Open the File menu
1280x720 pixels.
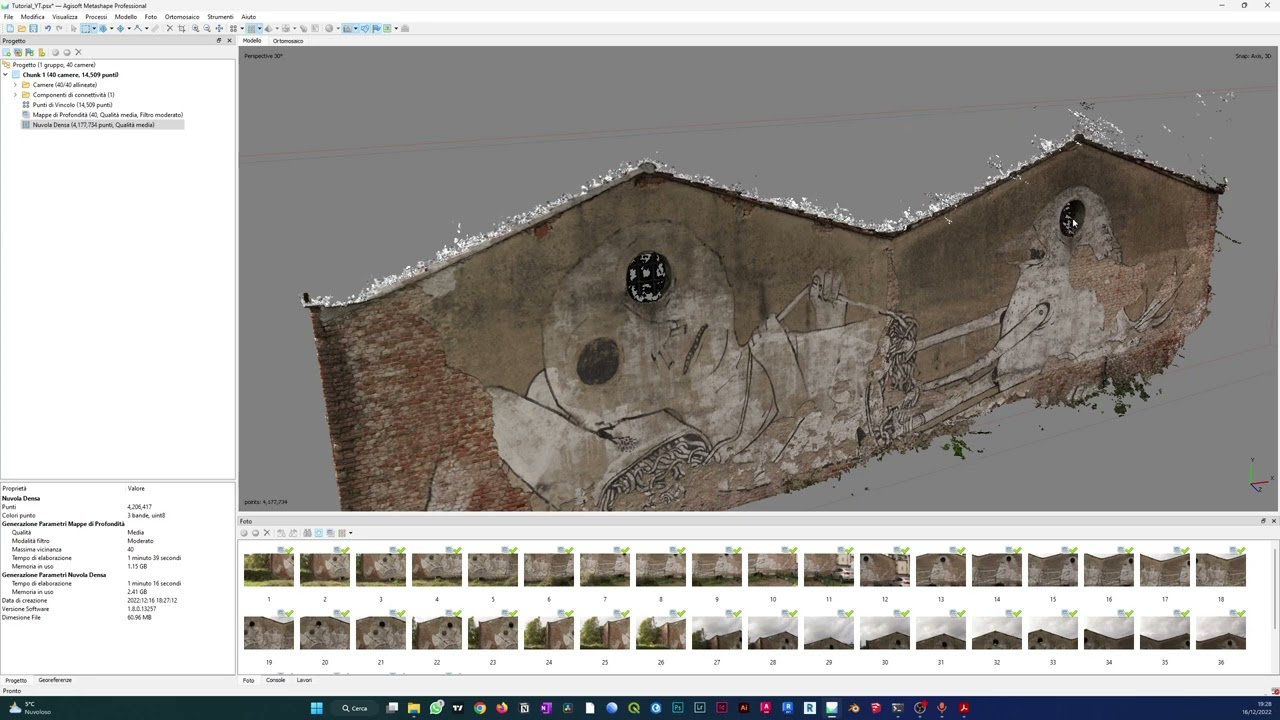[x=8, y=17]
